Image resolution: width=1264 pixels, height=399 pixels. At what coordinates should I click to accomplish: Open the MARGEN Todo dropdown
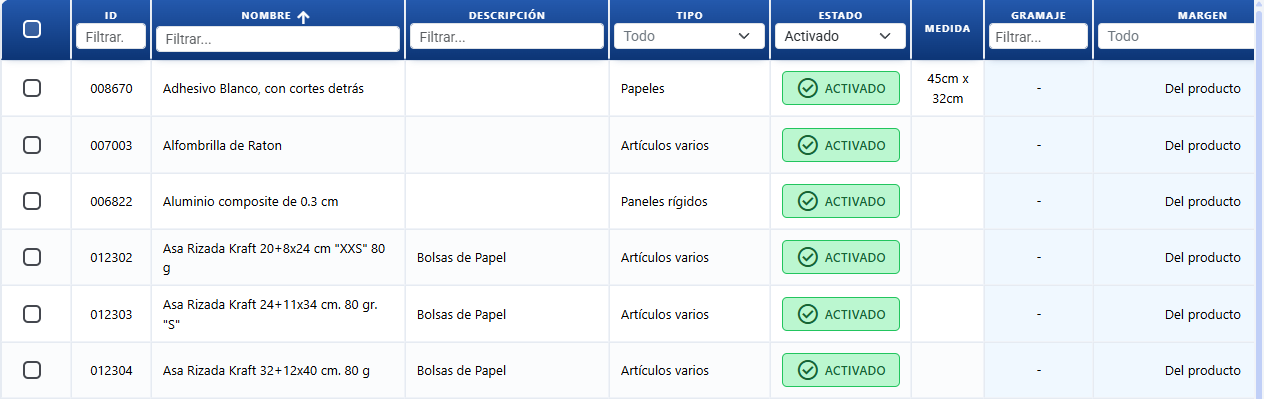tap(1176, 36)
